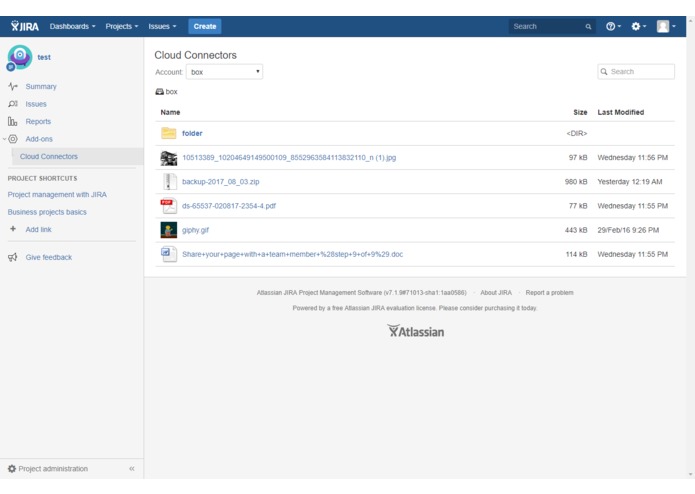
Task: Open backup-2017_08_03.zip link
Action: [221, 182]
